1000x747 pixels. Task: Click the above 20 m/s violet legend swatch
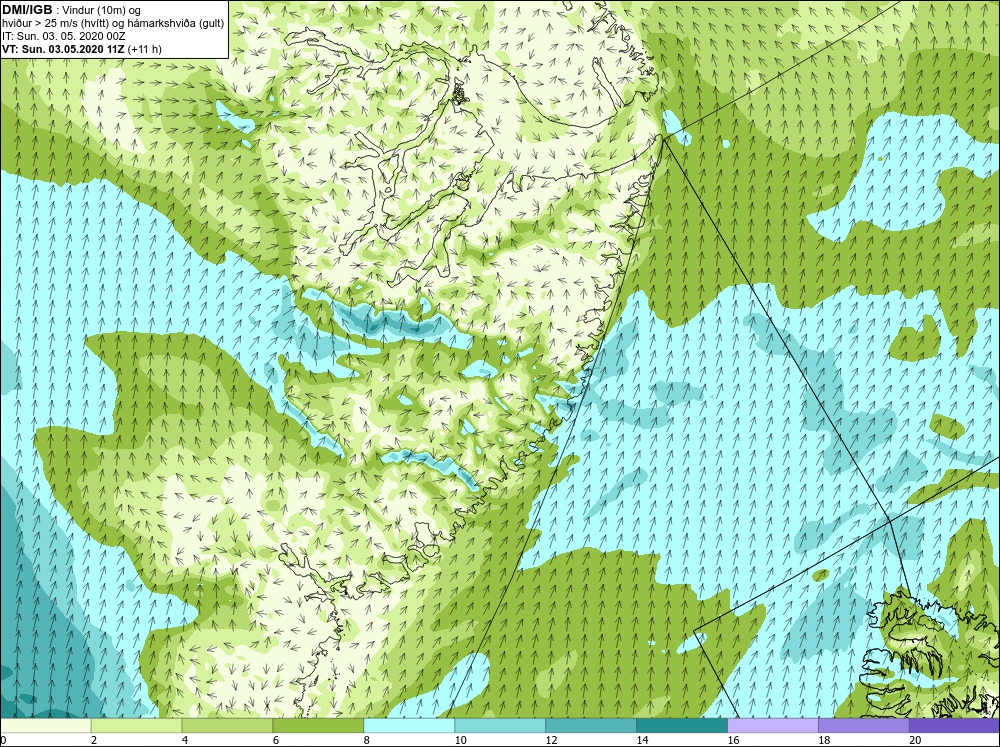(x=954, y=725)
